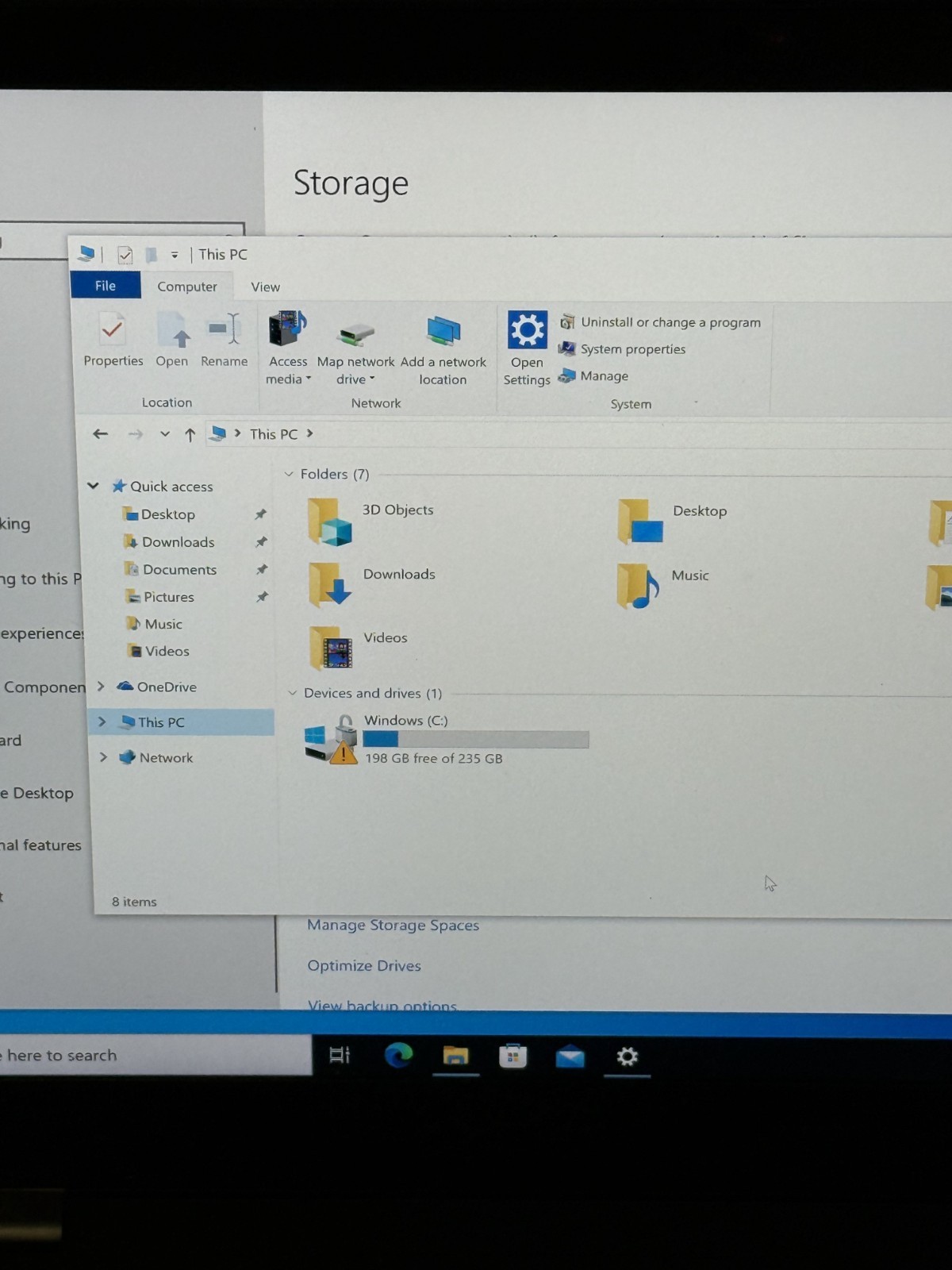Click the Windows (C:) storage usage bar
Screen dimensions: 952x1270
[x=476, y=740]
